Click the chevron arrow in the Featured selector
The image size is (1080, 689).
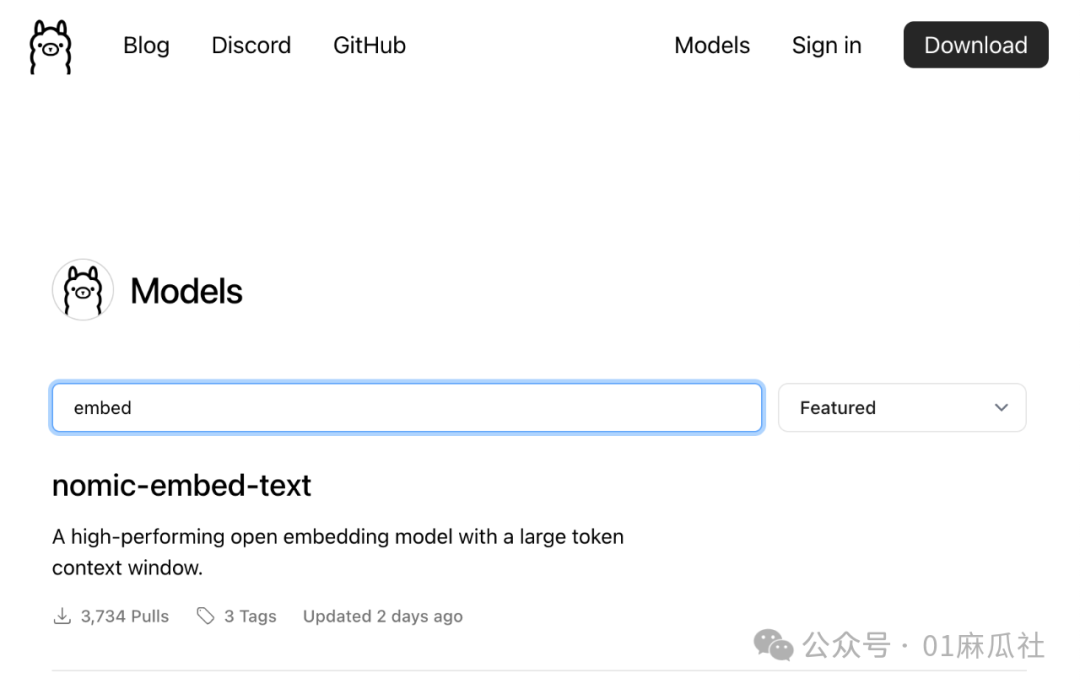tap(1001, 408)
